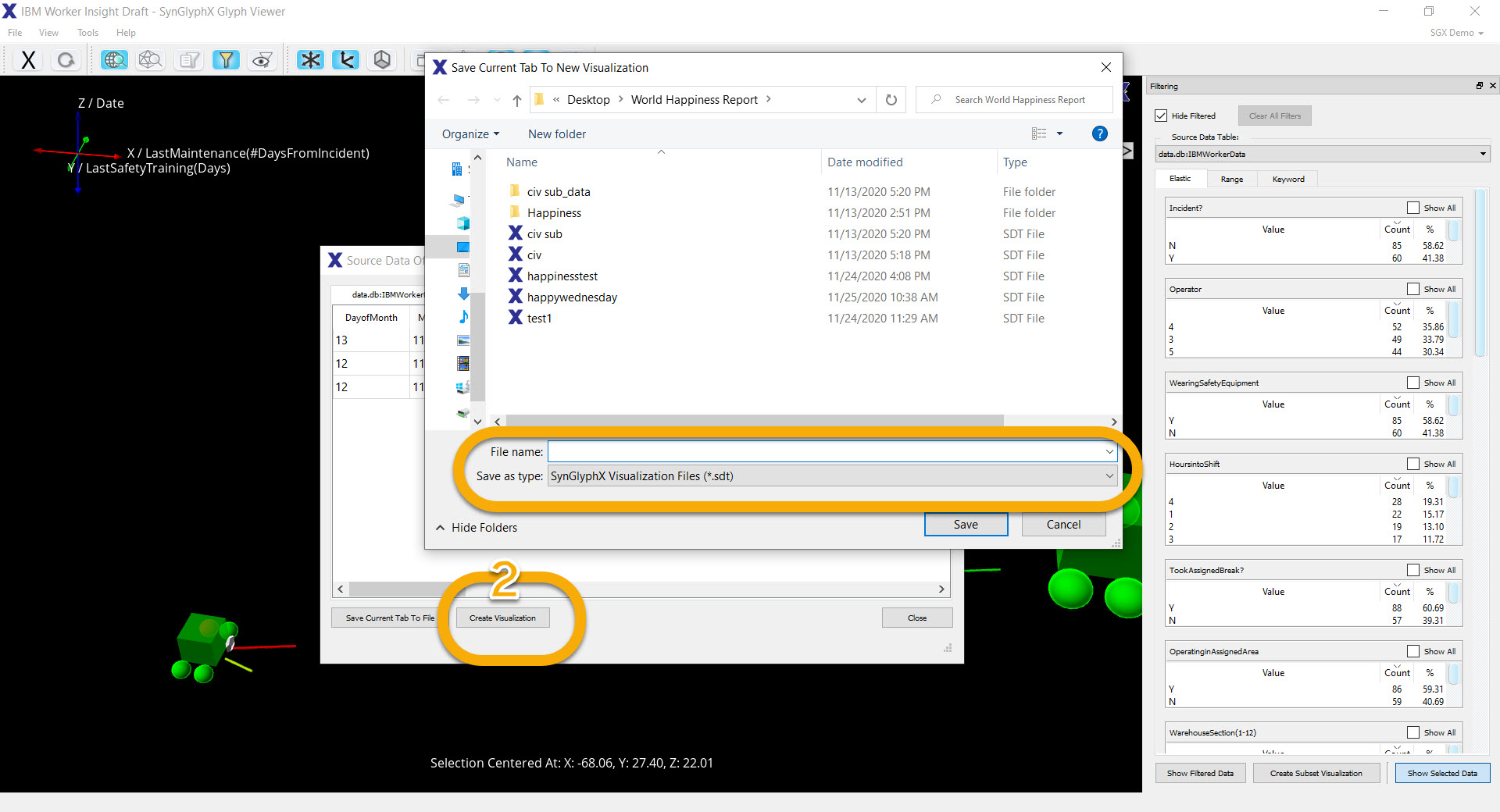
Task: Open the Organize dropdown menu
Action: point(470,134)
